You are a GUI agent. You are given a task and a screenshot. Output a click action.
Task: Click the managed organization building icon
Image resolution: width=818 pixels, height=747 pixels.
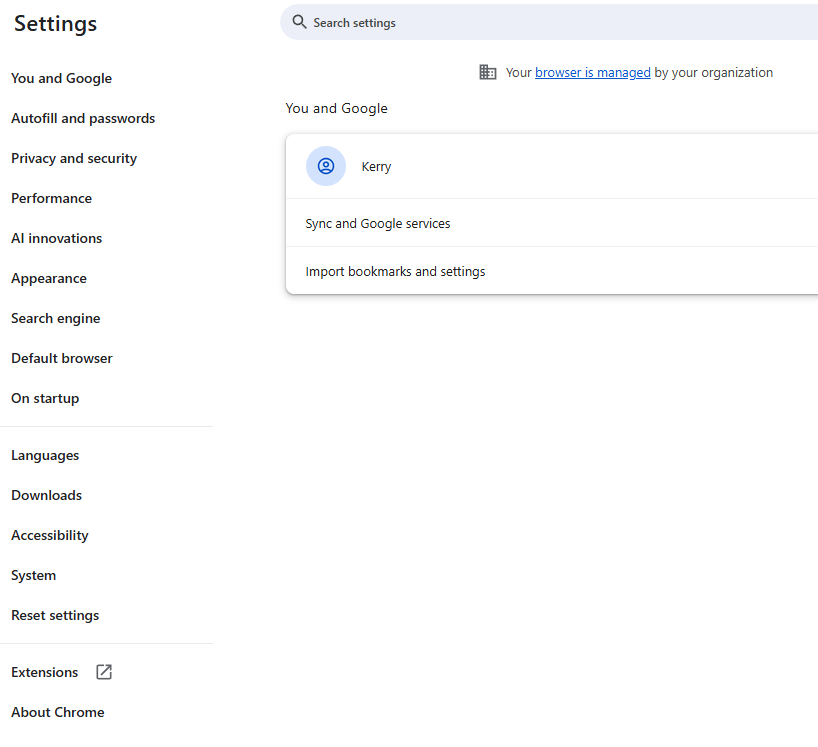[487, 72]
